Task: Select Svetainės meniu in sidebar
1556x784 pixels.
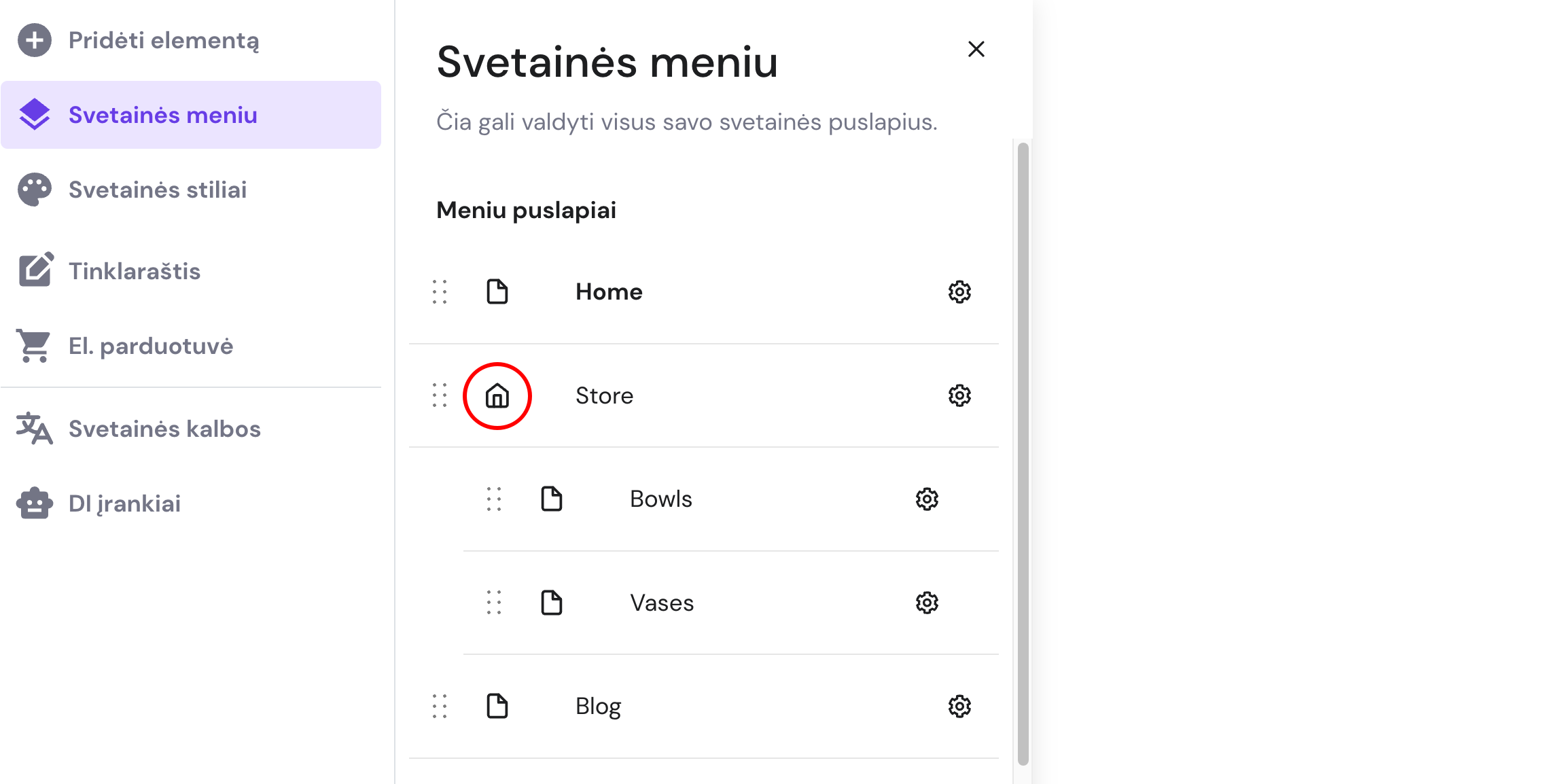Action: point(191,115)
